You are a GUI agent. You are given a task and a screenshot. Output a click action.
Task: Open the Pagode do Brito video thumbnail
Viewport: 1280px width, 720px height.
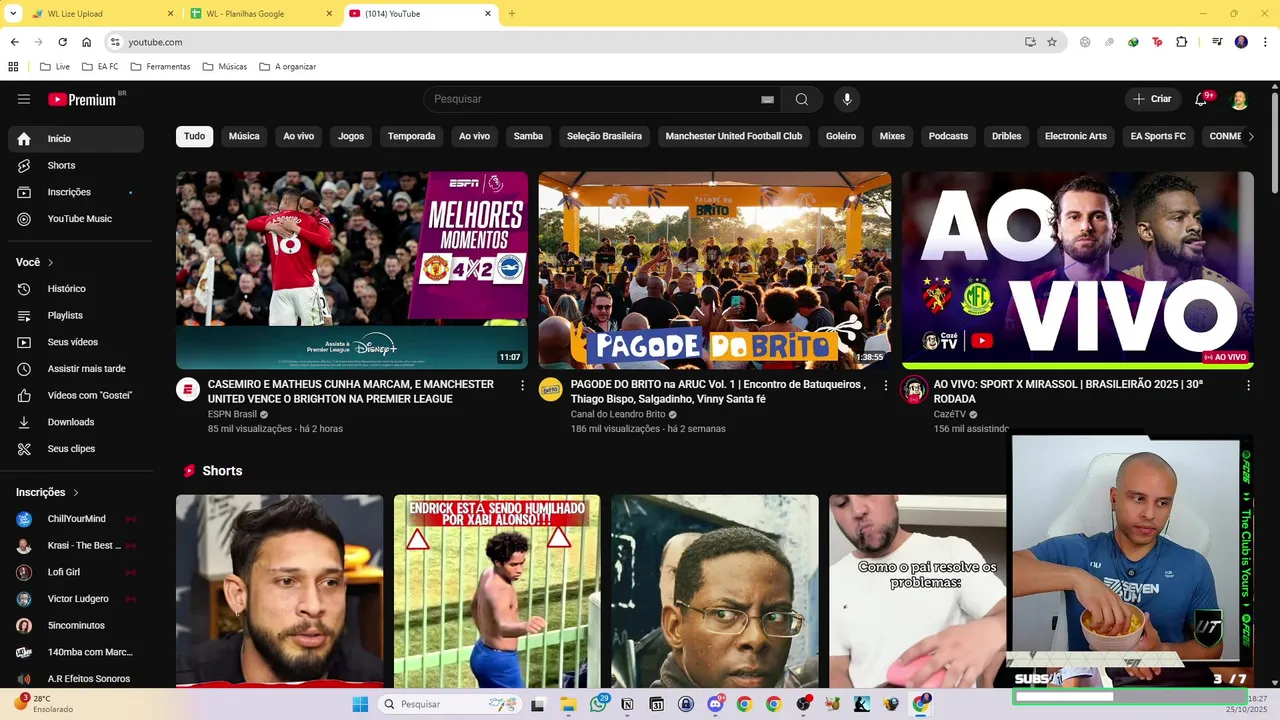tap(715, 270)
